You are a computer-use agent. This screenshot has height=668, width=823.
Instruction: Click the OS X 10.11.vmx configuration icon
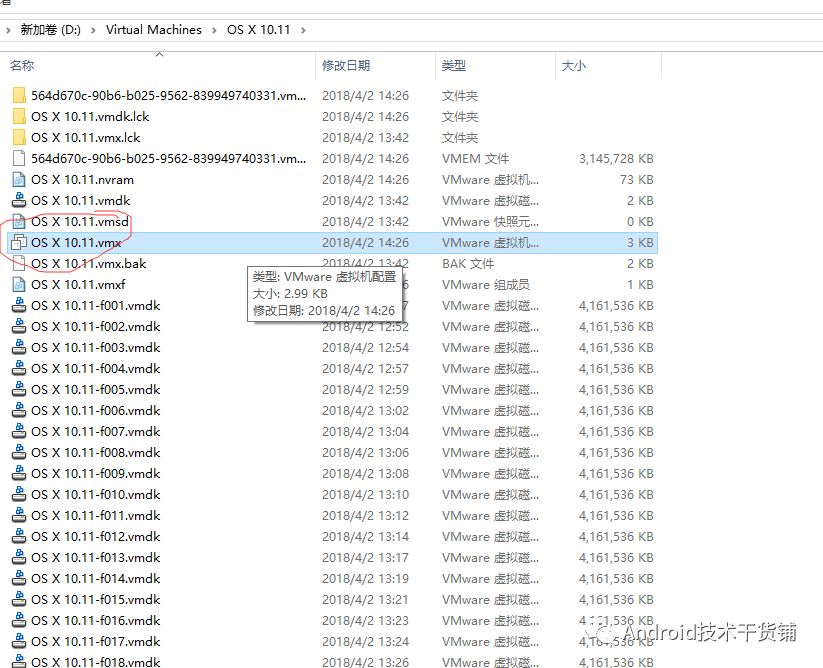pyautogui.click(x=19, y=242)
